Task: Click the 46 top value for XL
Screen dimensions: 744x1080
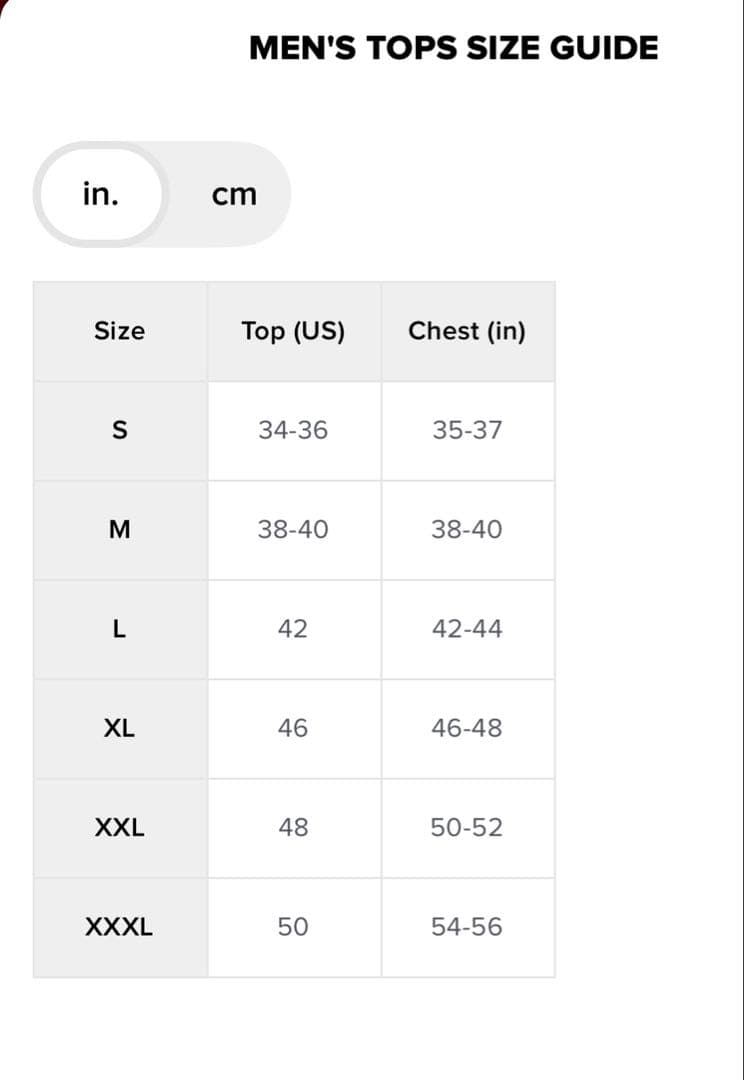Action: (x=294, y=728)
